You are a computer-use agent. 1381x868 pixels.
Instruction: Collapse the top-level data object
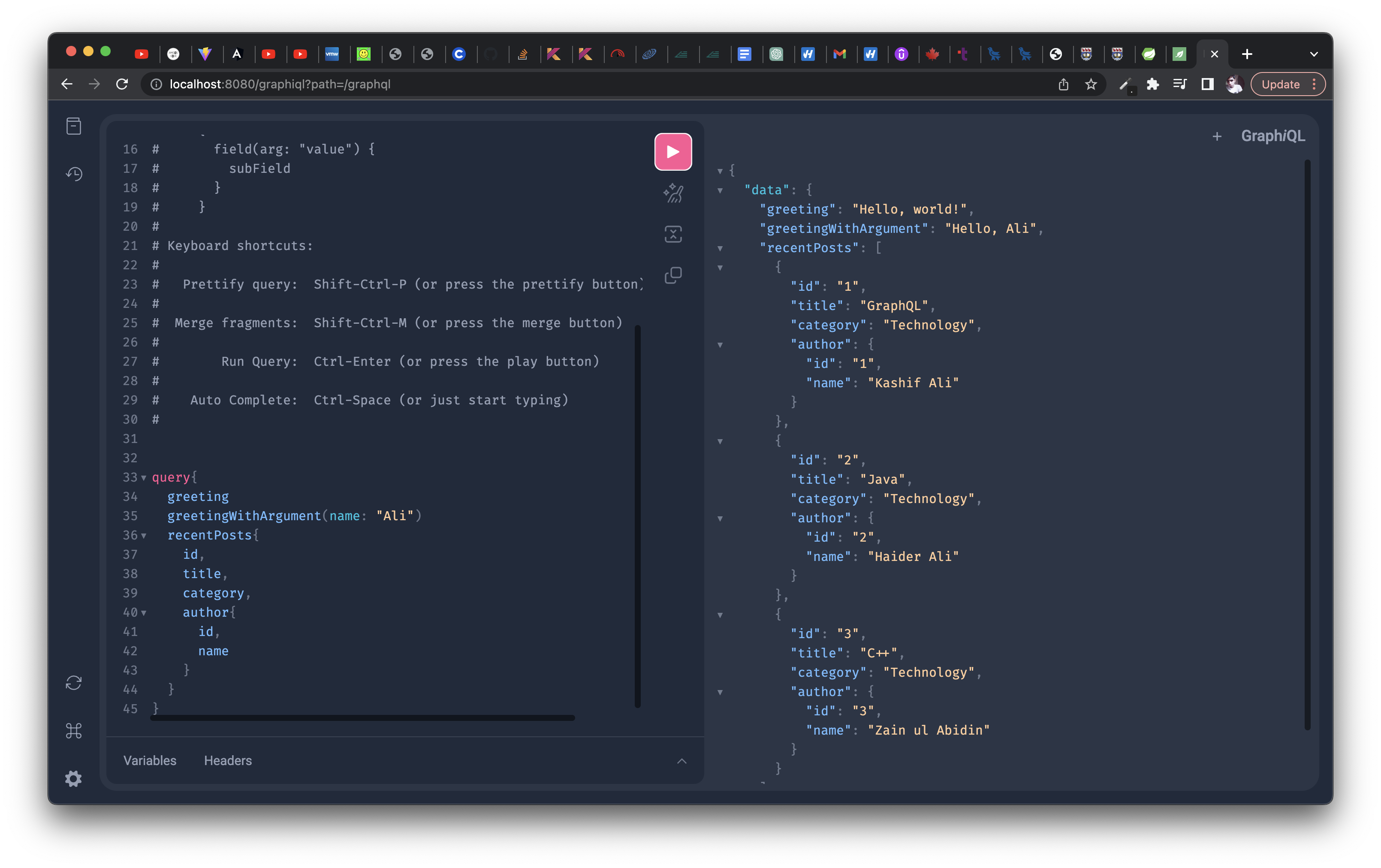[x=720, y=190]
